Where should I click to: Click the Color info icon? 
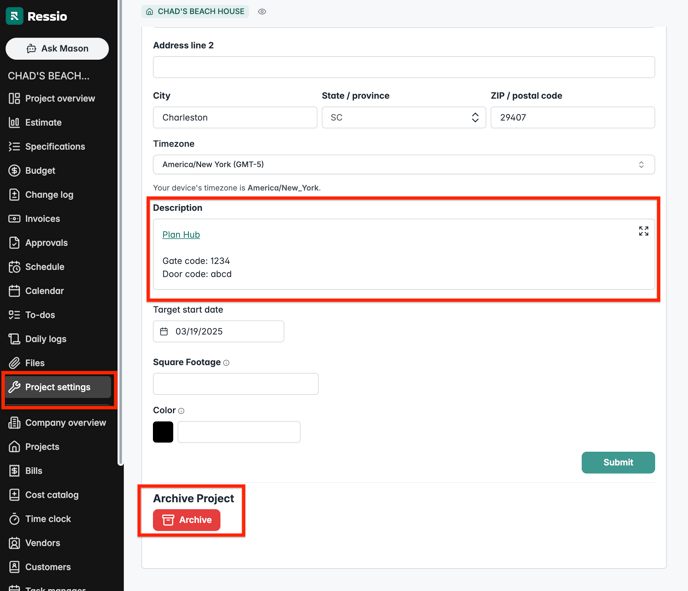tap(181, 411)
